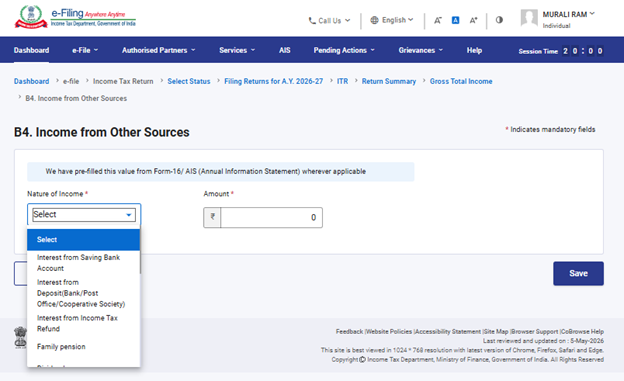
Task: Open the e-File menu
Action: [85, 50]
